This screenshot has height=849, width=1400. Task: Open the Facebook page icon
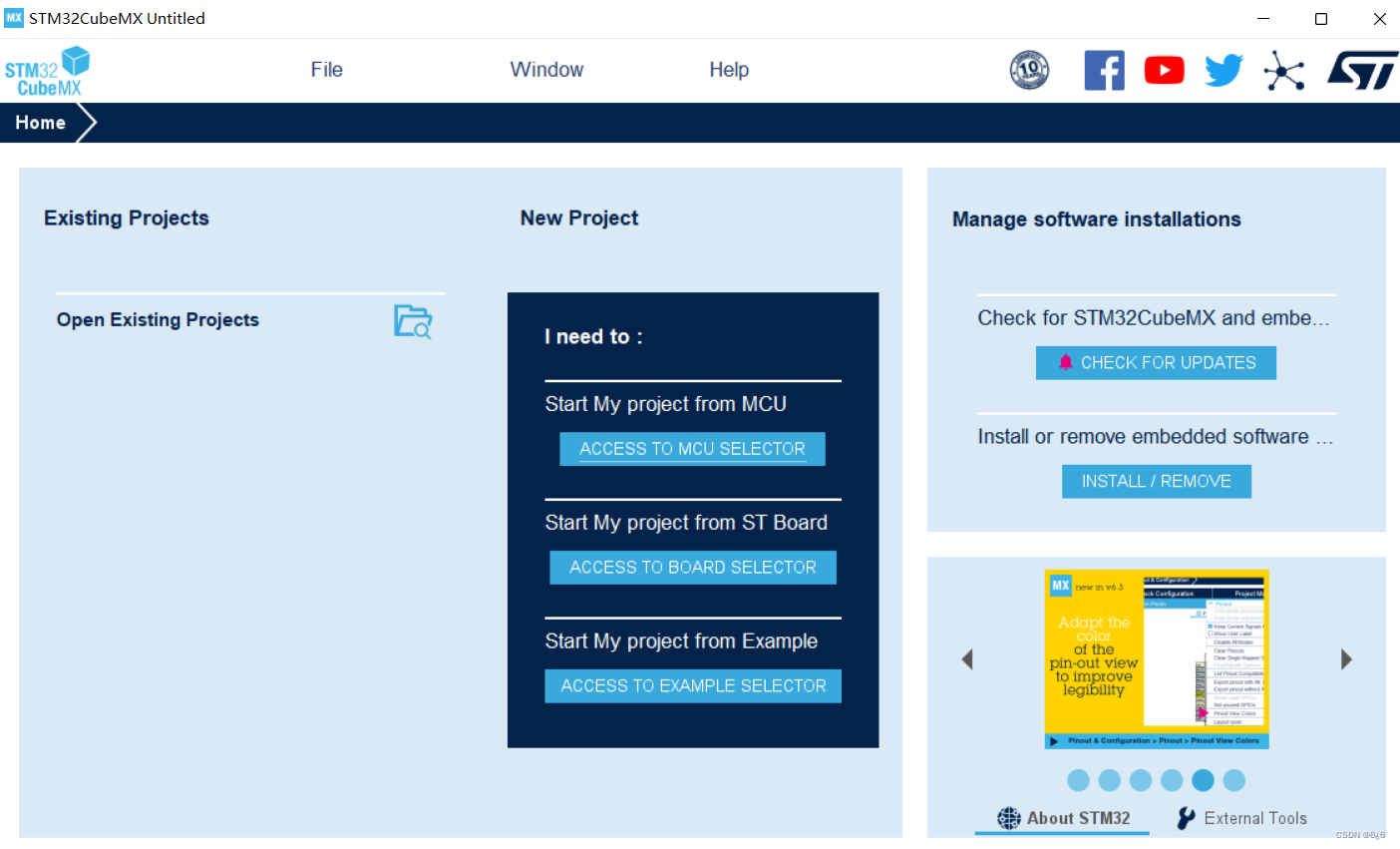coord(1104,70)
